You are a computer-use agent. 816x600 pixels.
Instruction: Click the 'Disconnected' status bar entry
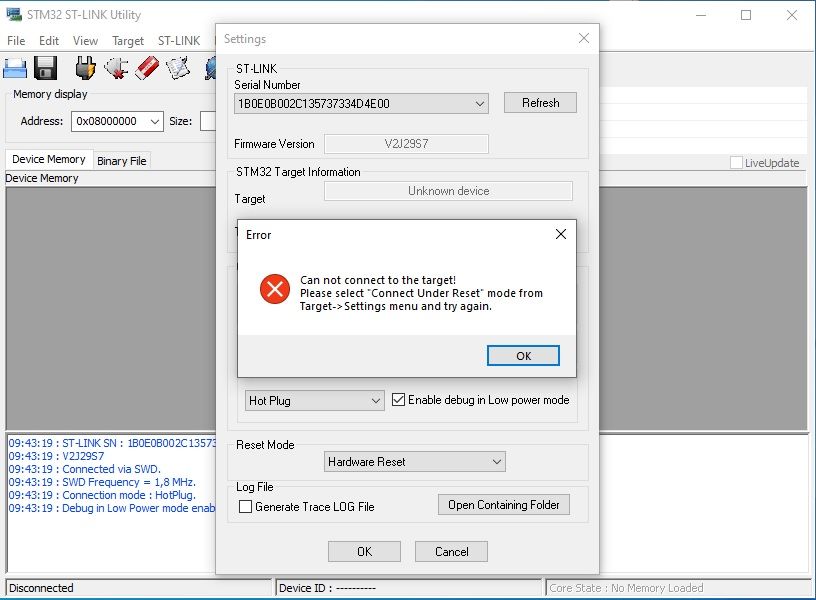pyautogui.click(x=138, y=588)
